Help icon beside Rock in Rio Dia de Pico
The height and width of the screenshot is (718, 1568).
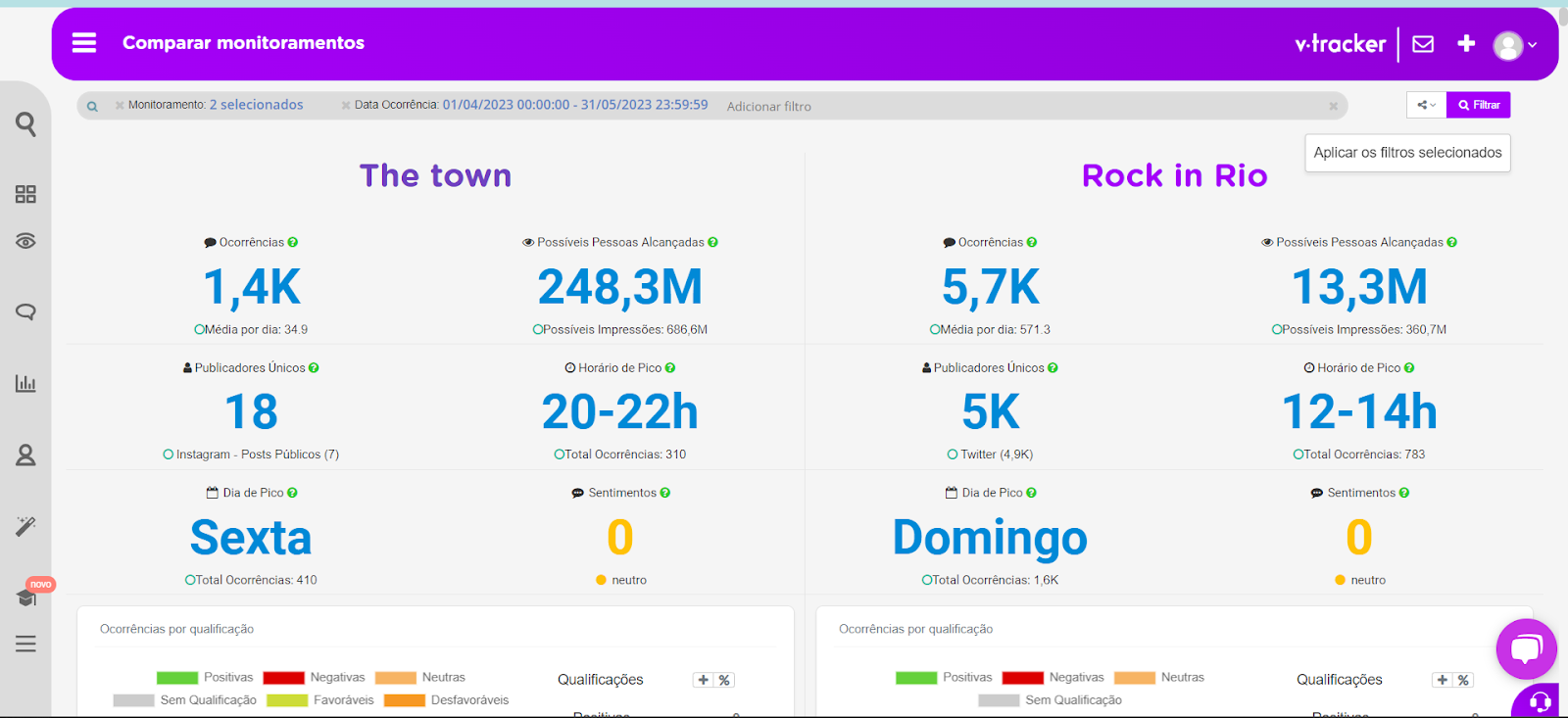[1031, 493]
